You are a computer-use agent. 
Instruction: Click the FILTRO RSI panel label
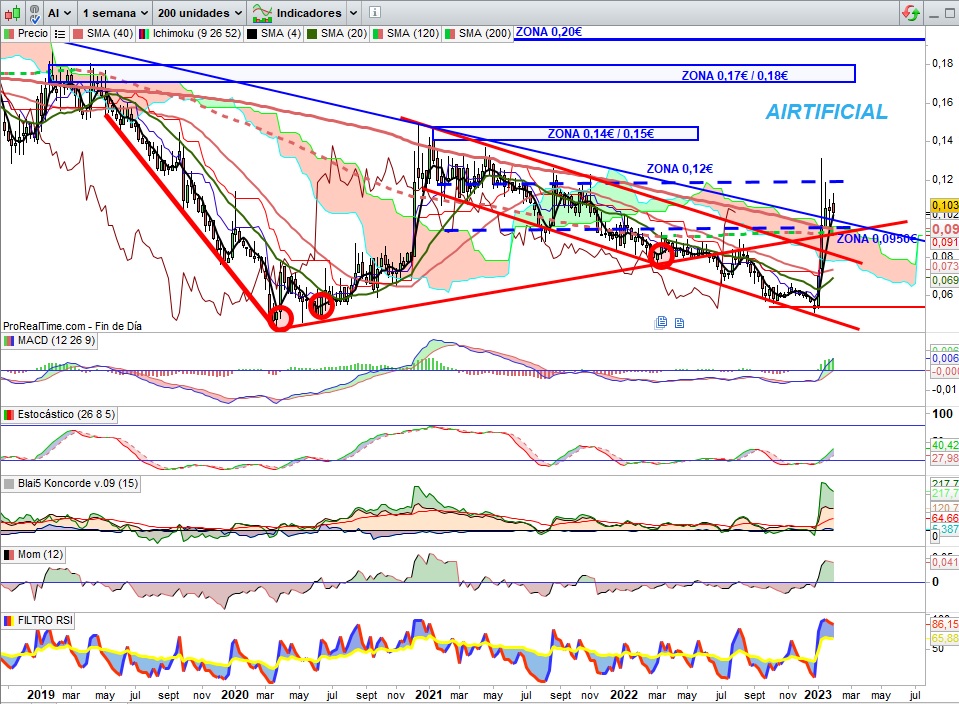coord(46,621)
